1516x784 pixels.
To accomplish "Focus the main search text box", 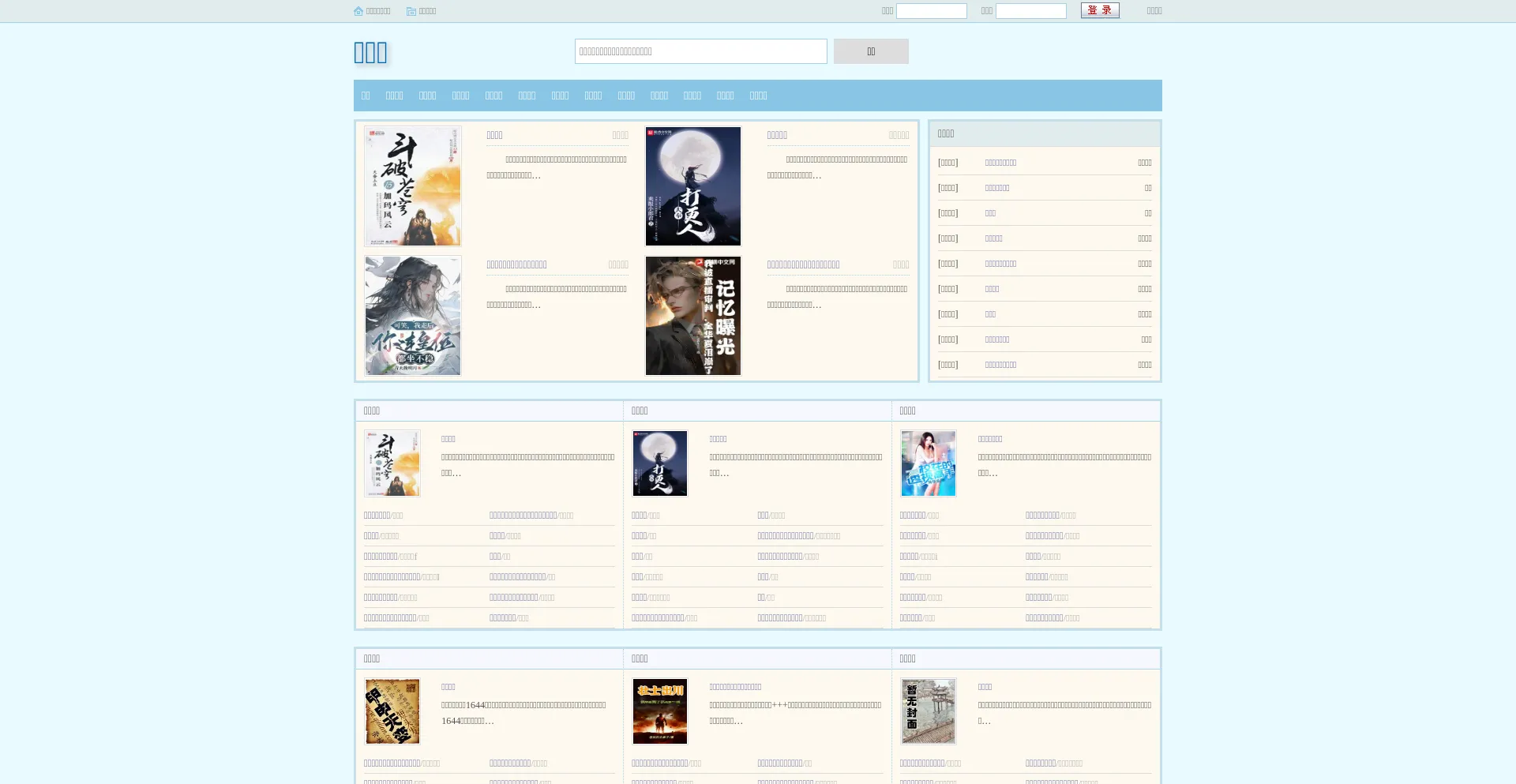I will point(700,51).
